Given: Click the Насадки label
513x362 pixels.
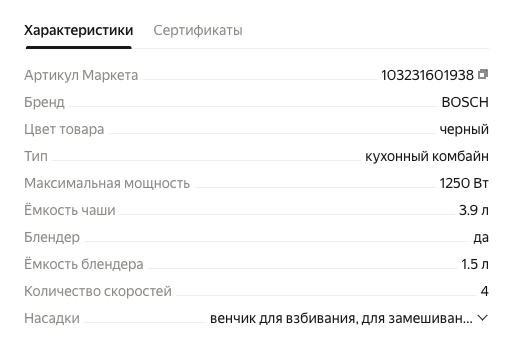Looking at the screenshot, I should pos(52,318).
